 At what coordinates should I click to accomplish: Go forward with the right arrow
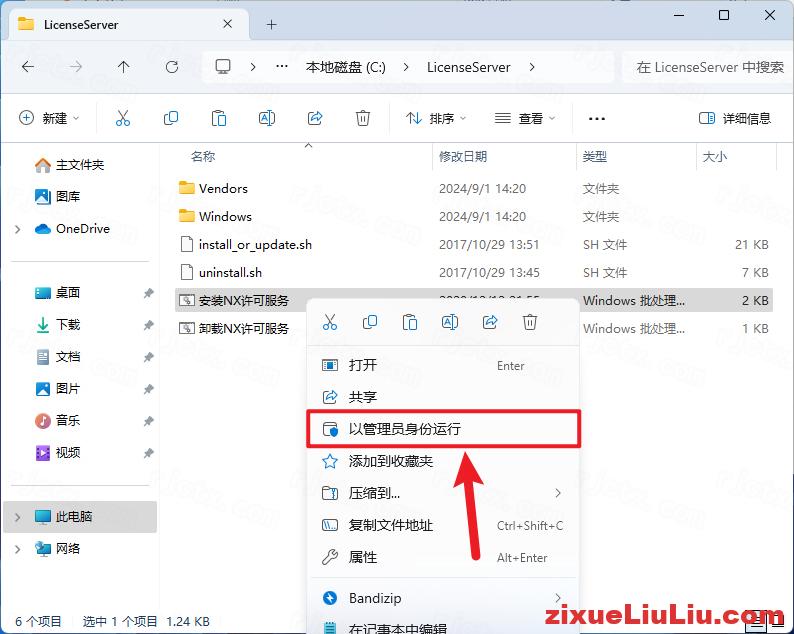tap(76, 67)
